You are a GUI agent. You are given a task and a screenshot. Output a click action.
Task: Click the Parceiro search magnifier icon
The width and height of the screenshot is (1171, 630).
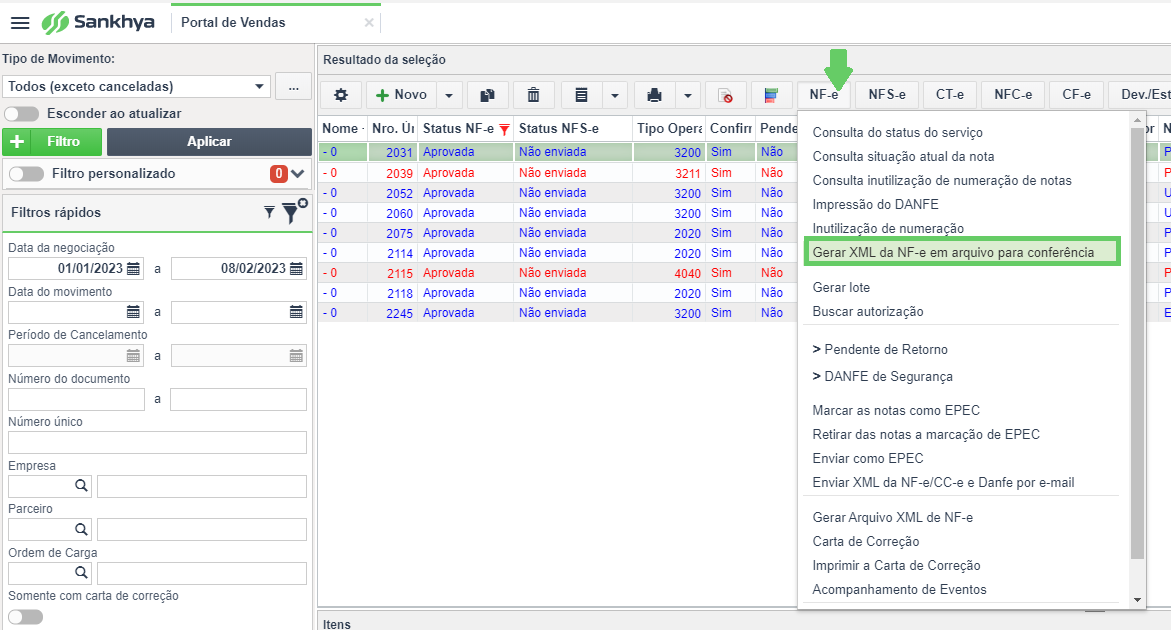click(x=81, y=529)
